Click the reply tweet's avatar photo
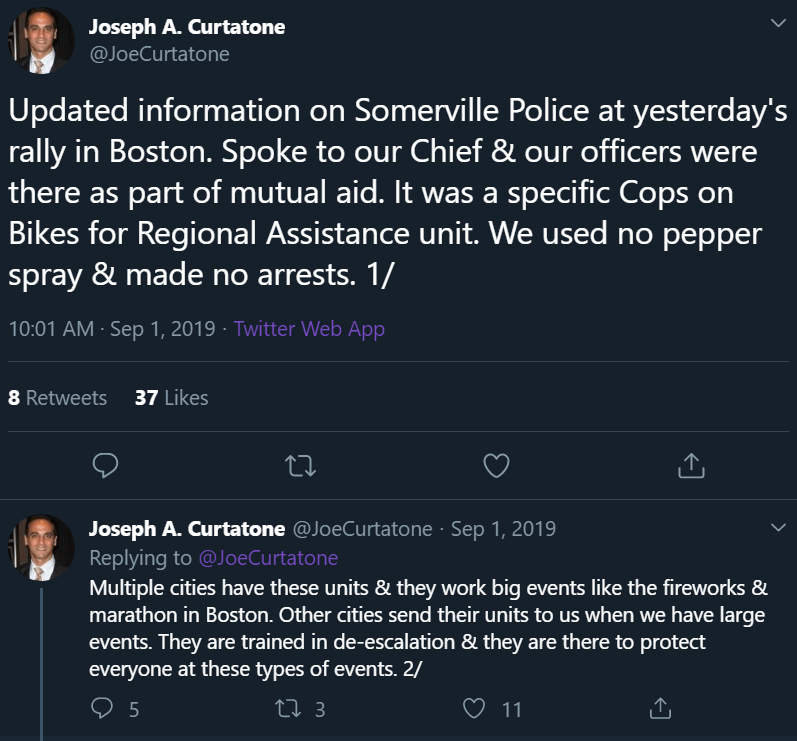The height and width of the screenshot is (741, 797). pyautogui.click(x=41, y=549)
